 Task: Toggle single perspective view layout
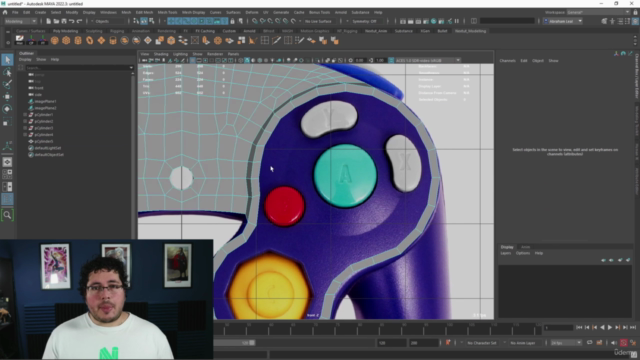[x=7, y=162]
